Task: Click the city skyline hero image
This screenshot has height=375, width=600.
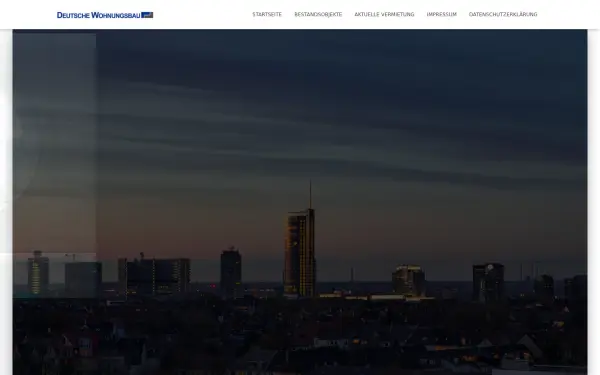Action: [x=300, y=202]
